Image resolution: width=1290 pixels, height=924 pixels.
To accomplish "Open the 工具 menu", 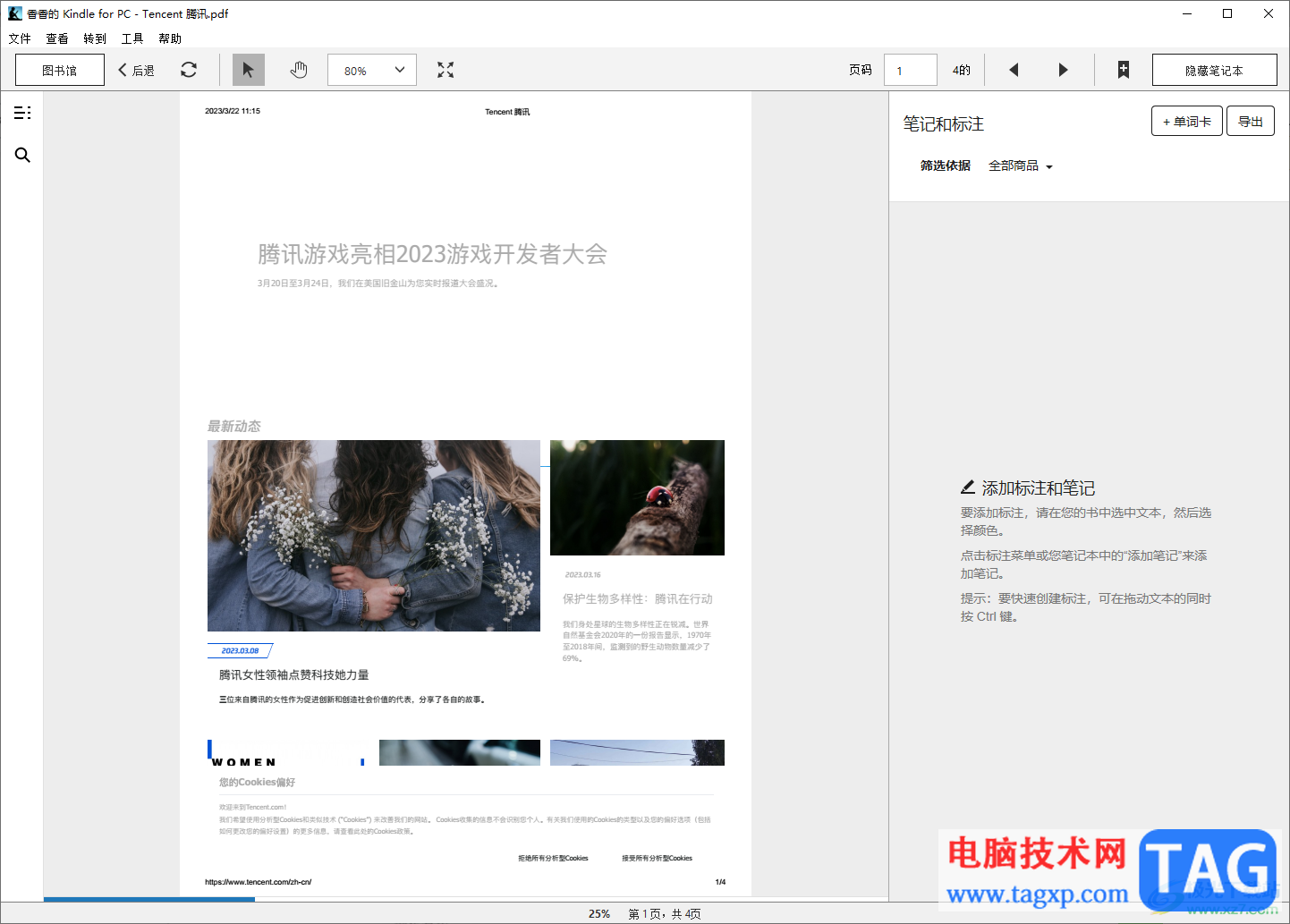I will point(132,38).
